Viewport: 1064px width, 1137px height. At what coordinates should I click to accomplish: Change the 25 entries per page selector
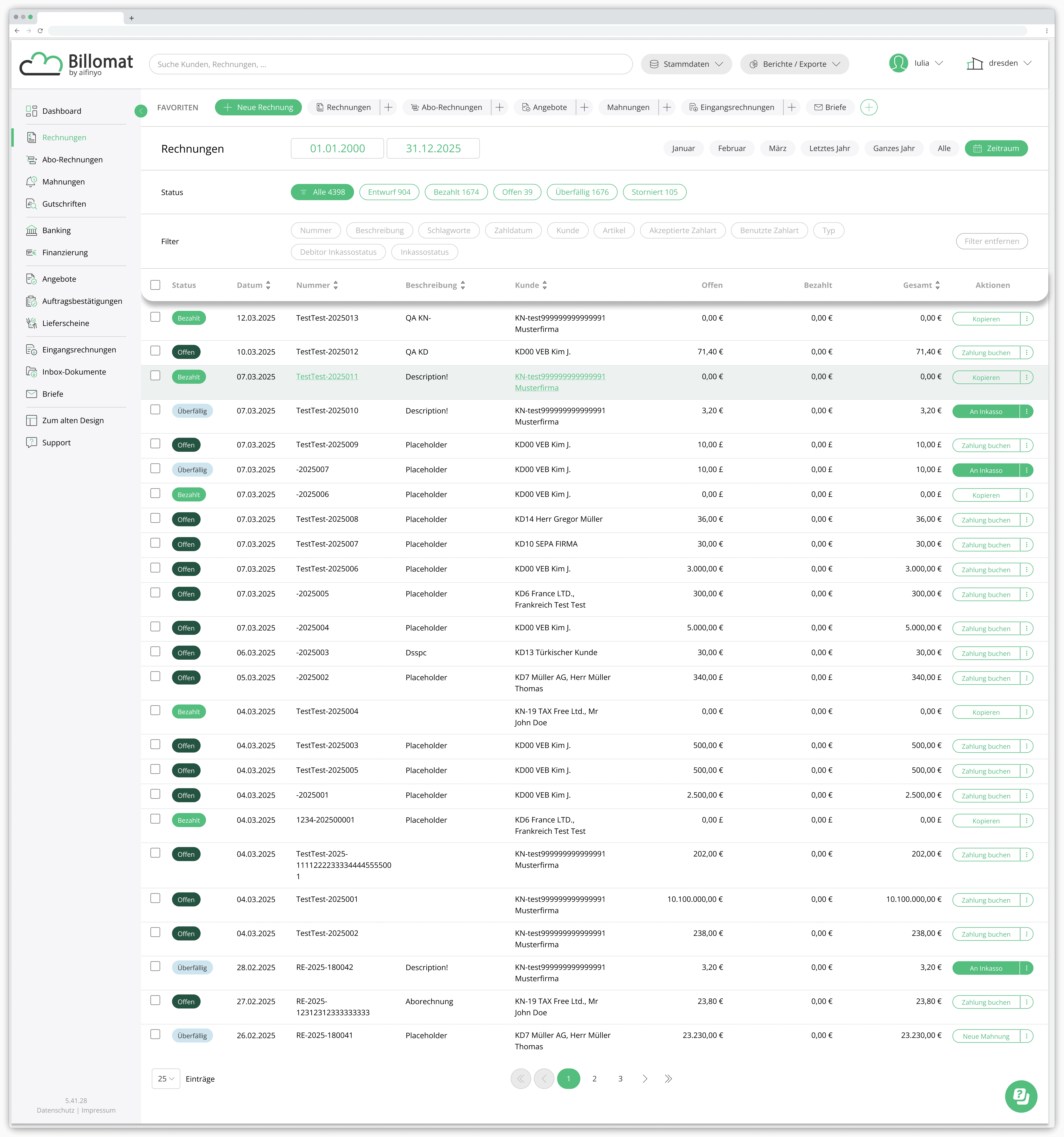(x=166, y=1079)
